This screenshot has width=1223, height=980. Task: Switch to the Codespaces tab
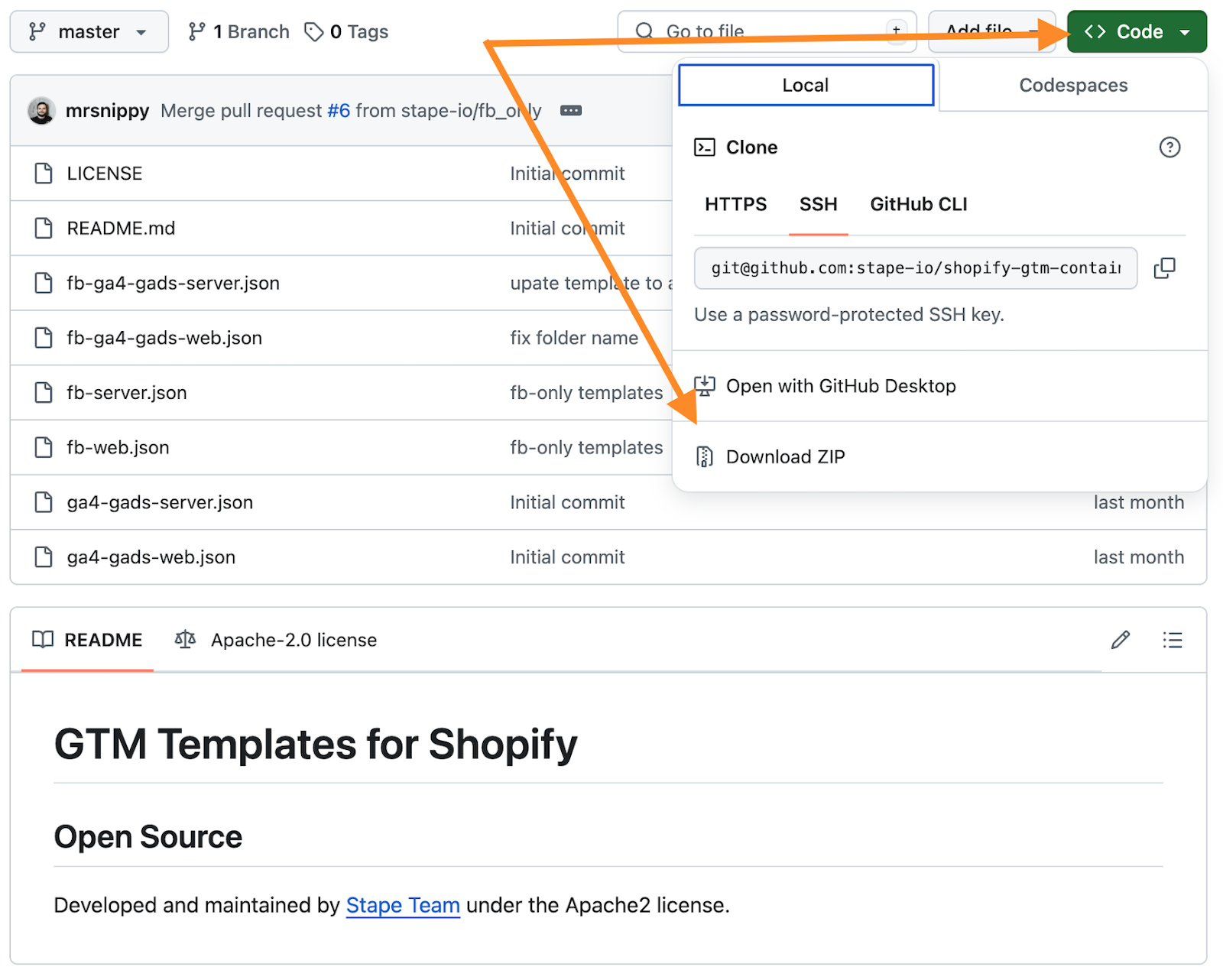[x=1073, y=85]
